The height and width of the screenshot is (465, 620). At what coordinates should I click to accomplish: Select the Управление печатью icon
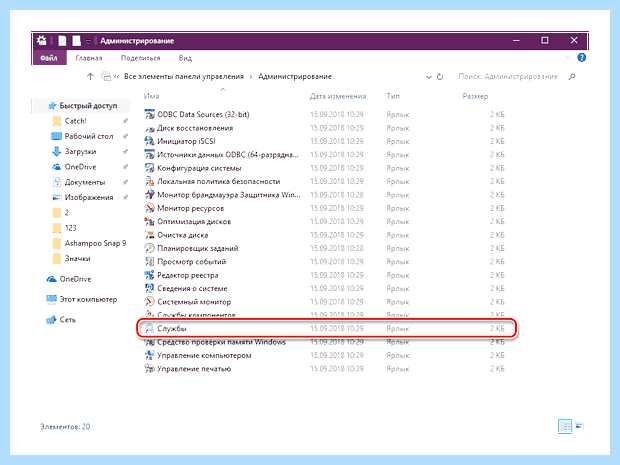pyautogui.click(x=149, y=369)
